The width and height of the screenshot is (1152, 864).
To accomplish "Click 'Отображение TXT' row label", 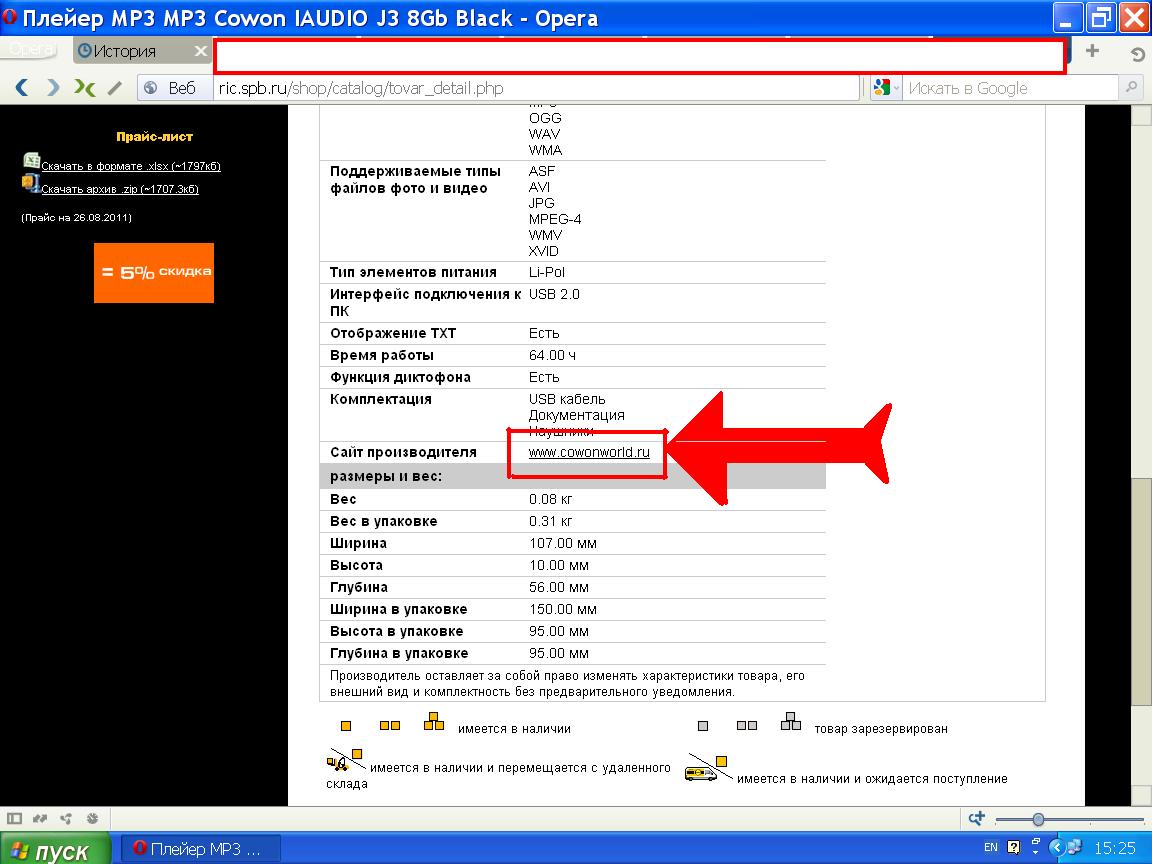I will click(x=393, y=333).
